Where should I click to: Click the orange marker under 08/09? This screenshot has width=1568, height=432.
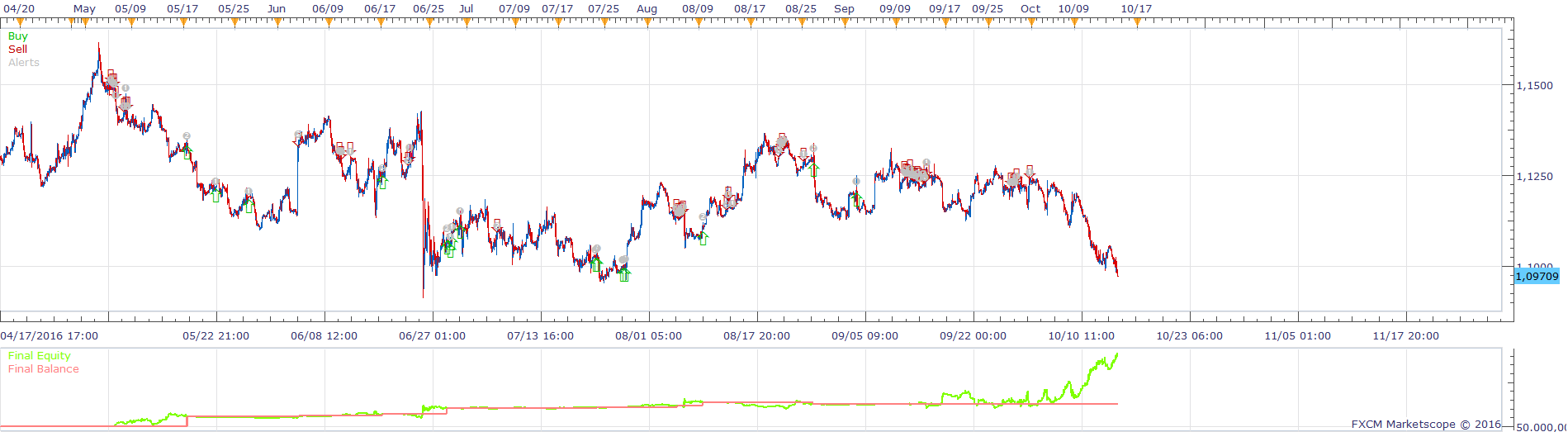click(698, 22)
